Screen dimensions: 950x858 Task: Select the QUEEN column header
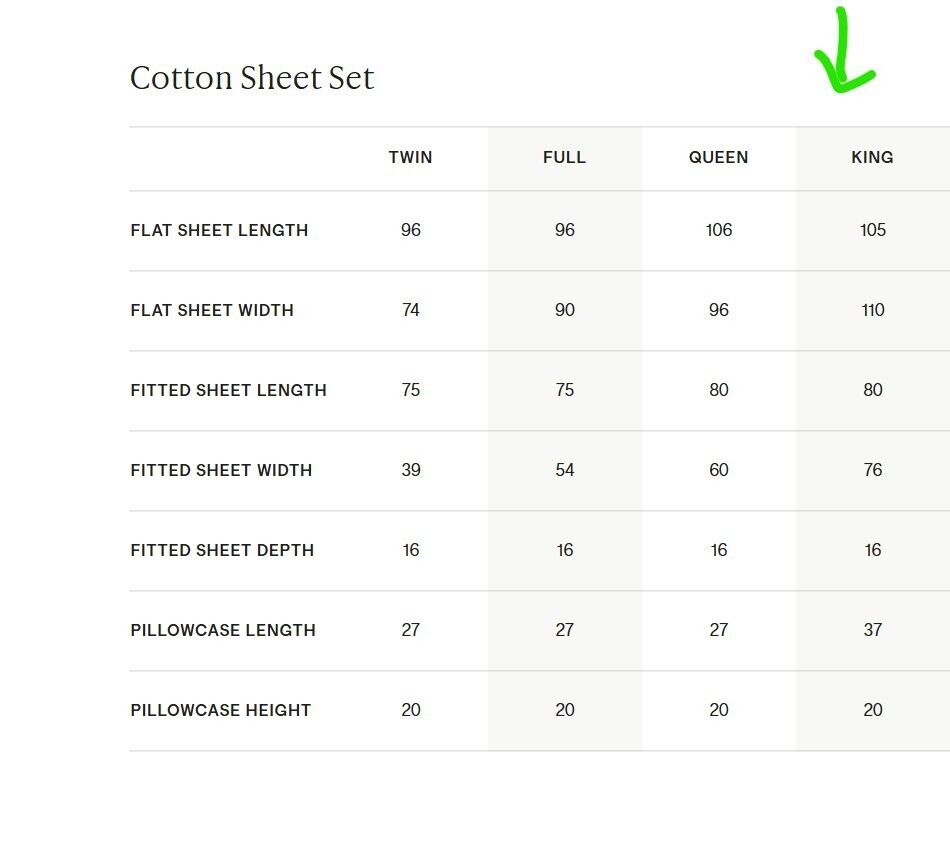(719, 158)
